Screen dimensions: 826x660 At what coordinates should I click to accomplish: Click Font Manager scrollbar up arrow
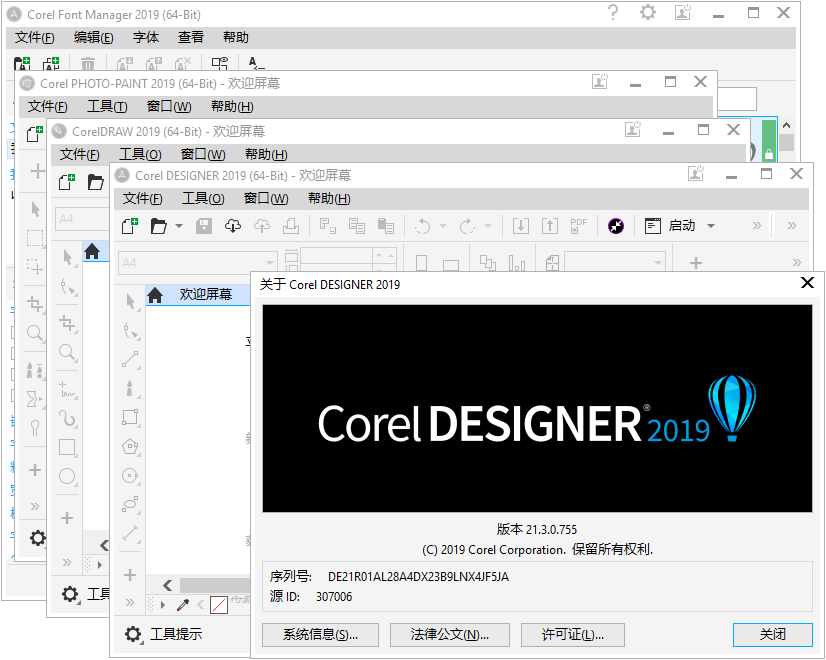coord(786,125)
